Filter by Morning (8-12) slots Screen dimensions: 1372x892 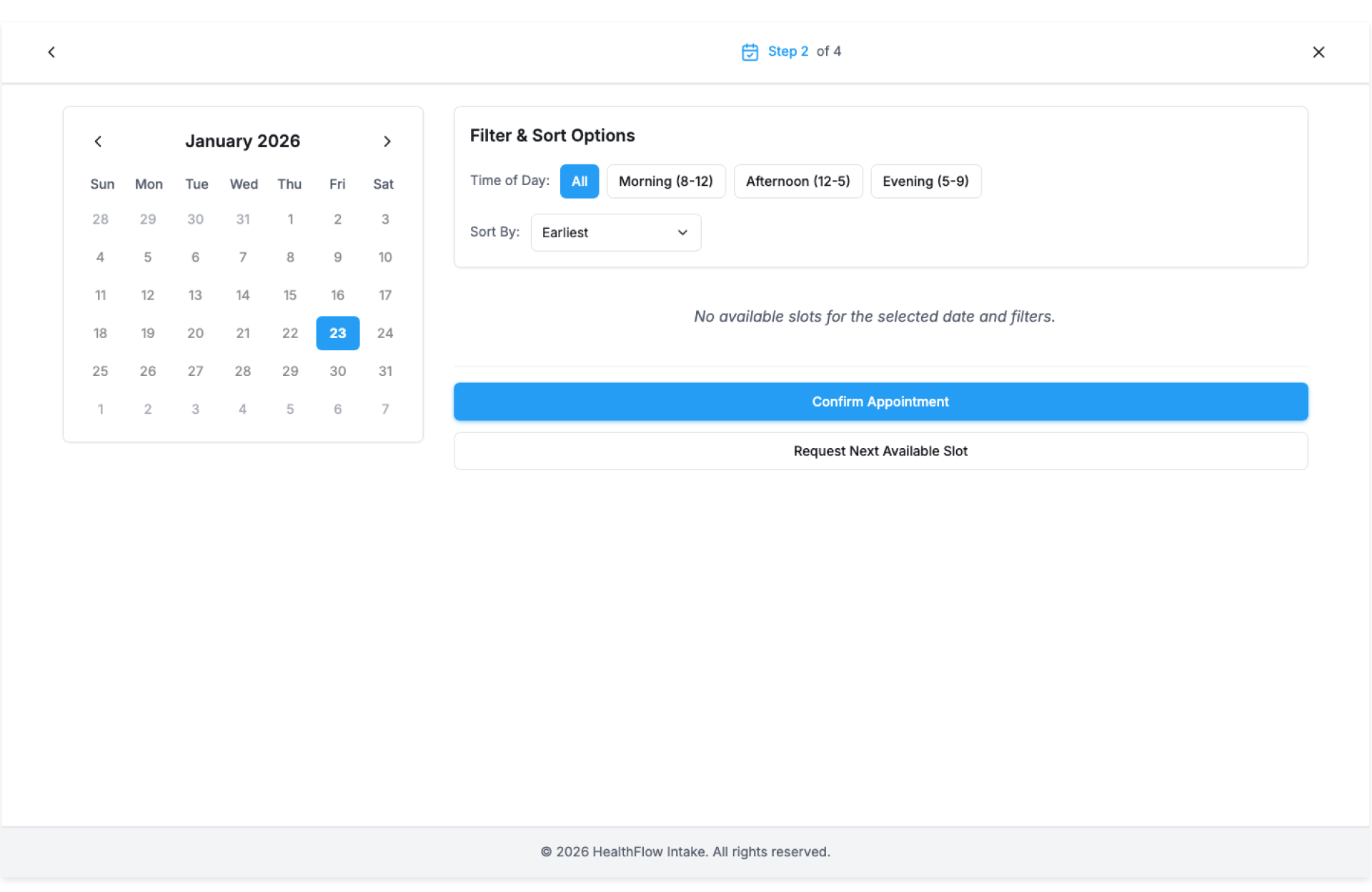click(x=665, y=182)
